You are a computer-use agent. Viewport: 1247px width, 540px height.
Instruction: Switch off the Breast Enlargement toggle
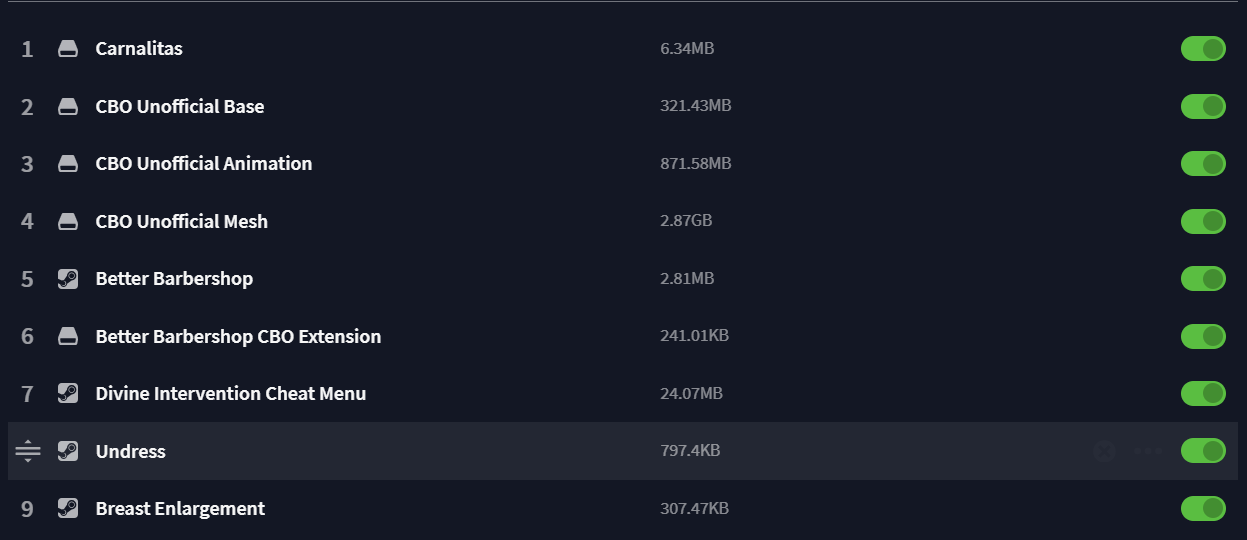1203,509
